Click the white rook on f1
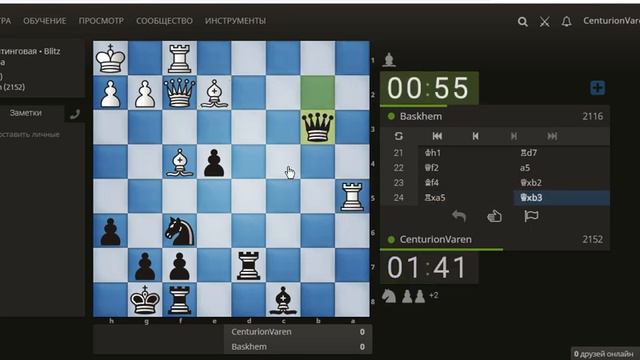The width and height of the screenshot is (640, 360). [179, 58]
